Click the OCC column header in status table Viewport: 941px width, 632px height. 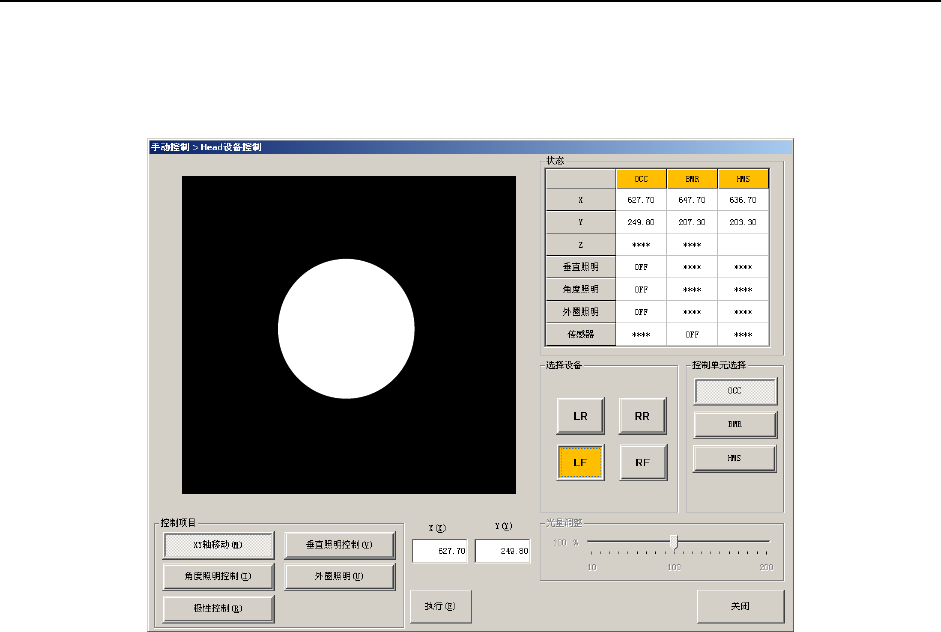click(640, 179)
